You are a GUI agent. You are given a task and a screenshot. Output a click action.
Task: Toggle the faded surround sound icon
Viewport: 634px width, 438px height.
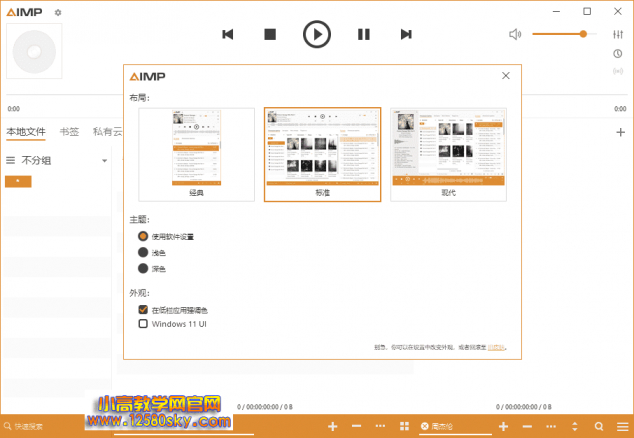(x=618, y=72)
